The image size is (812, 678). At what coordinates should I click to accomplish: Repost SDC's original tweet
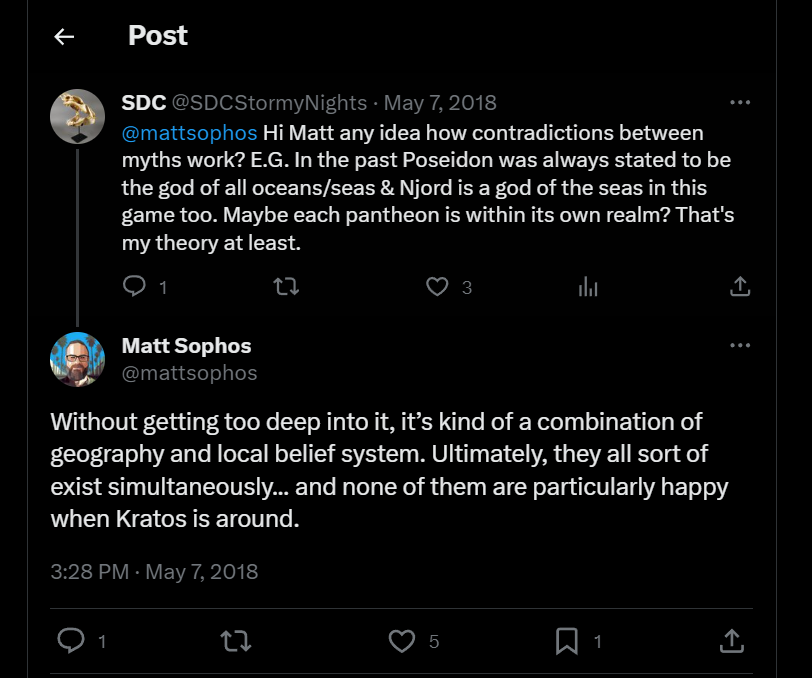click(286, 287)
